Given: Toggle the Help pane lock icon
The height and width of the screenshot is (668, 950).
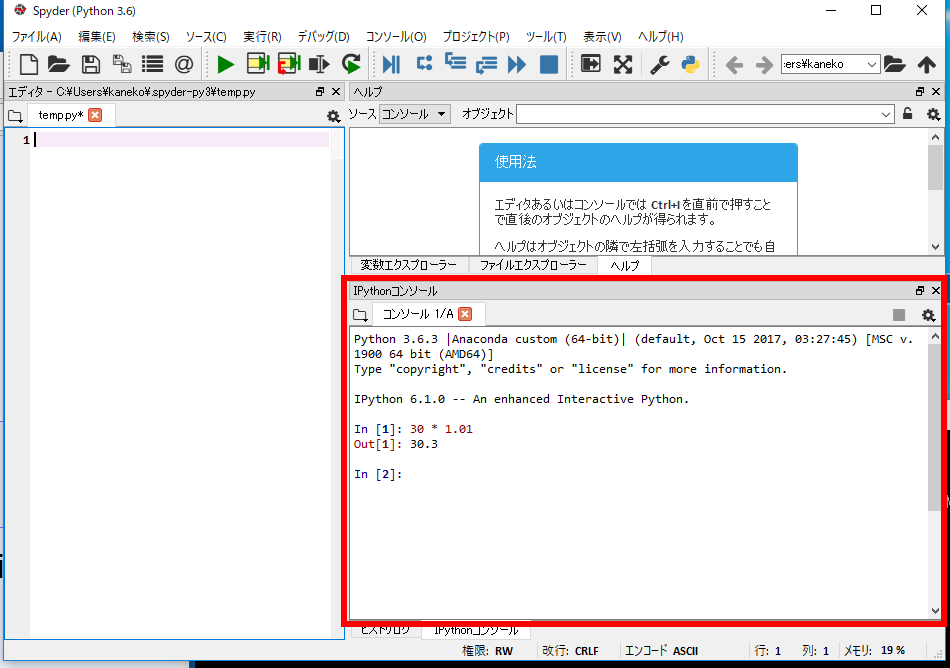Looking at the screenshot, I should pyautogui.click(x=908, y=113).
